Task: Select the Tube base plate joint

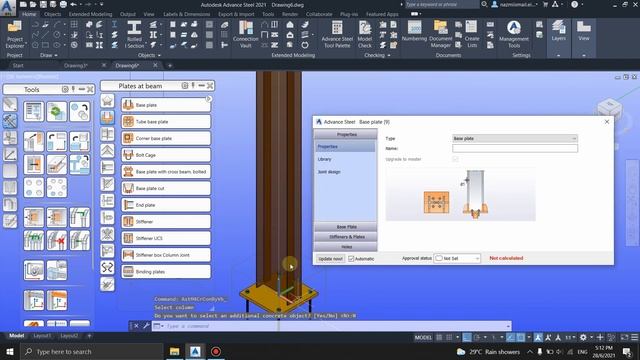Action: click(x=166, y=122)
